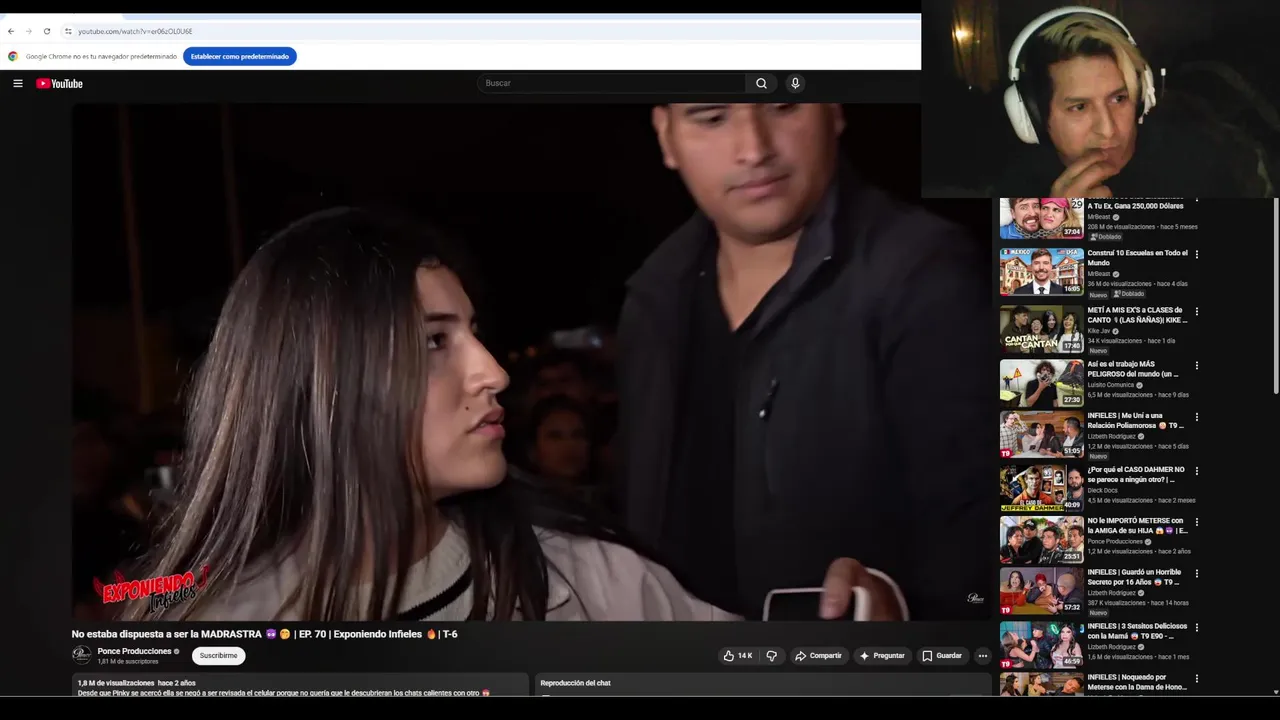Click the main video player
Image resolution: width=1280 pixels, height=720 pixels.
tap(531, 362)
